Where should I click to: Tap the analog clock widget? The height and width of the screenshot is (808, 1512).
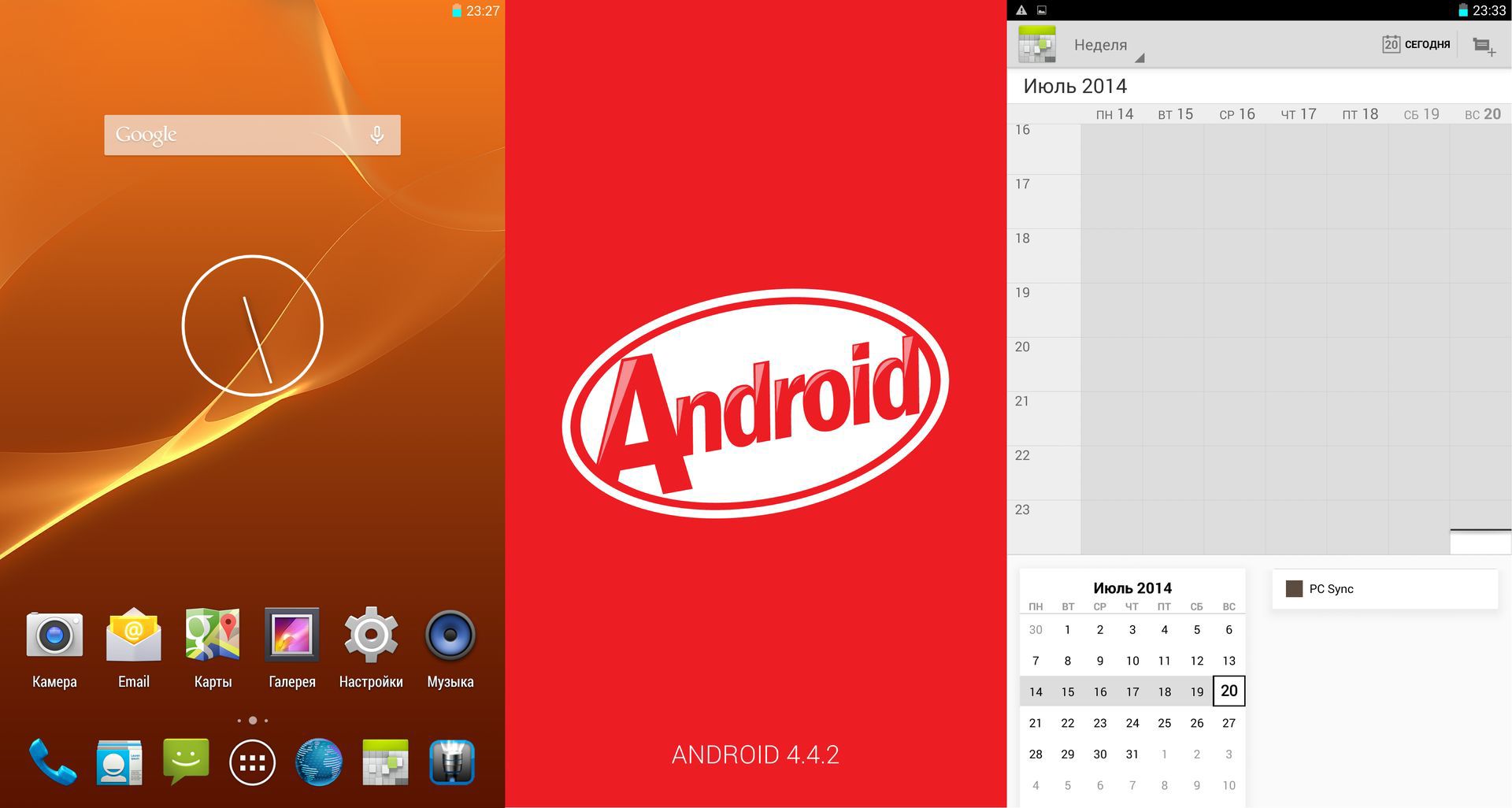tap(252, 325)
